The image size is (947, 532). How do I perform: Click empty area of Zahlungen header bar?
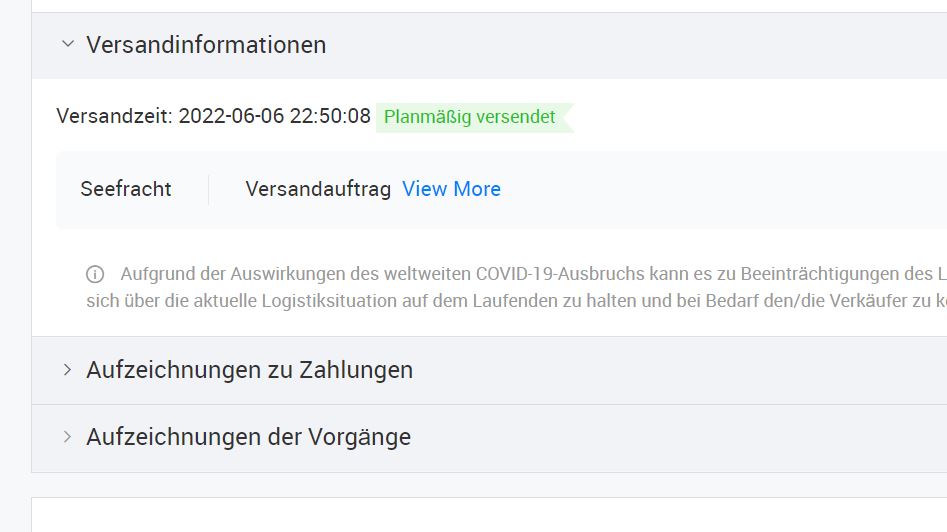(676, 370)
